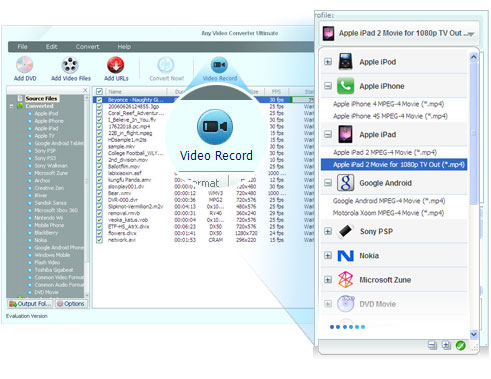The height and width of the screenshot is (379, 491).
Task: Click the add profile icon at panel bottom
Action: [446, 345]
